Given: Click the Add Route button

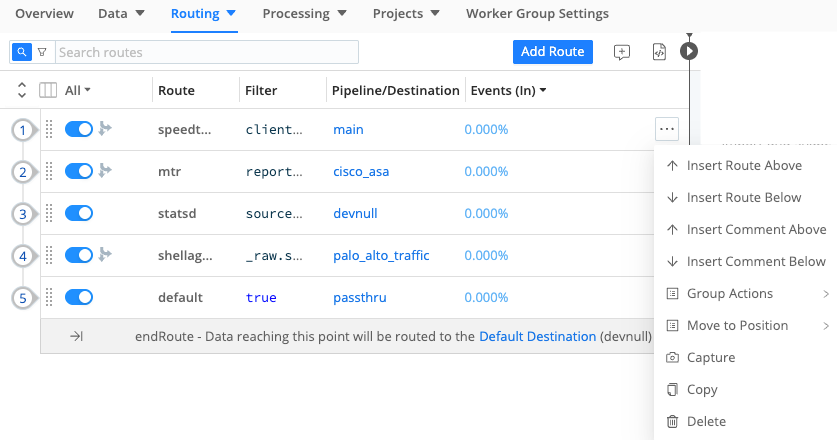Looking at the screenshot, I should coord(553,52).
